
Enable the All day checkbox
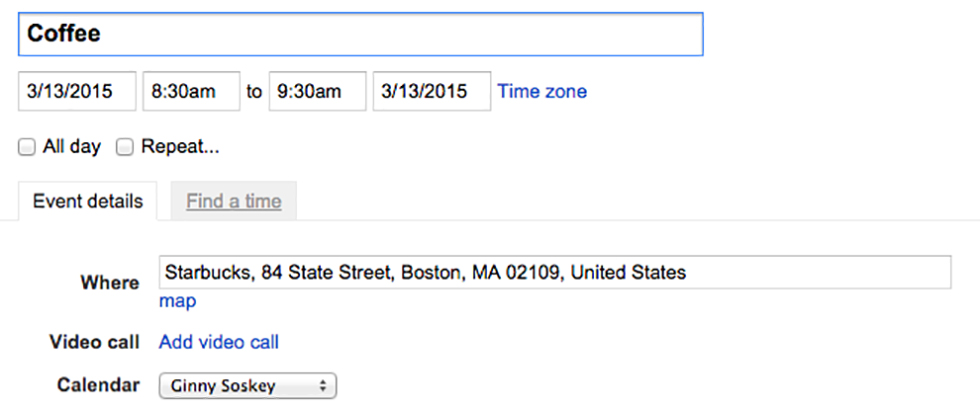27,147
